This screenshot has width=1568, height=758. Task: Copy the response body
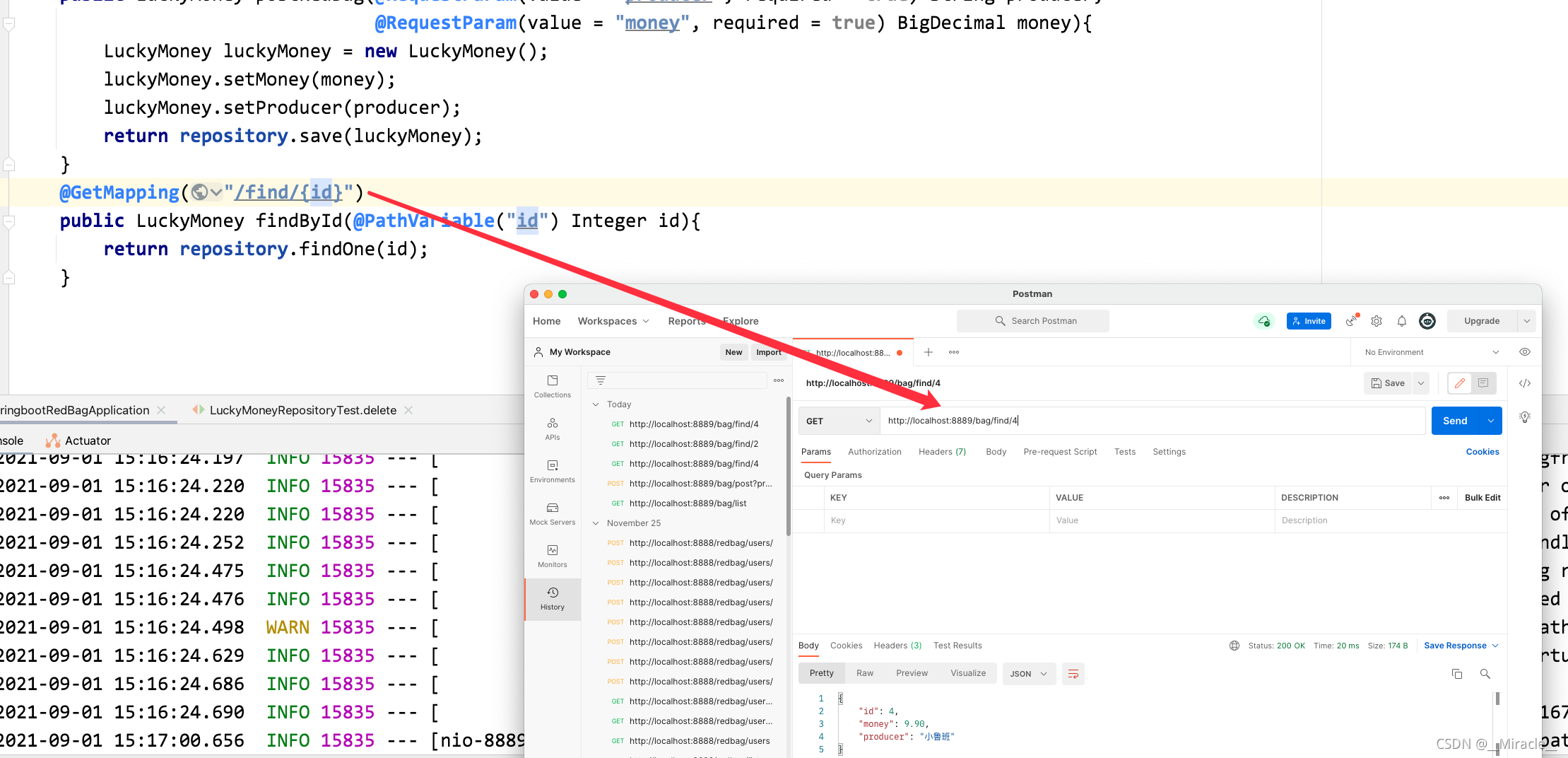click(1457, 674)
